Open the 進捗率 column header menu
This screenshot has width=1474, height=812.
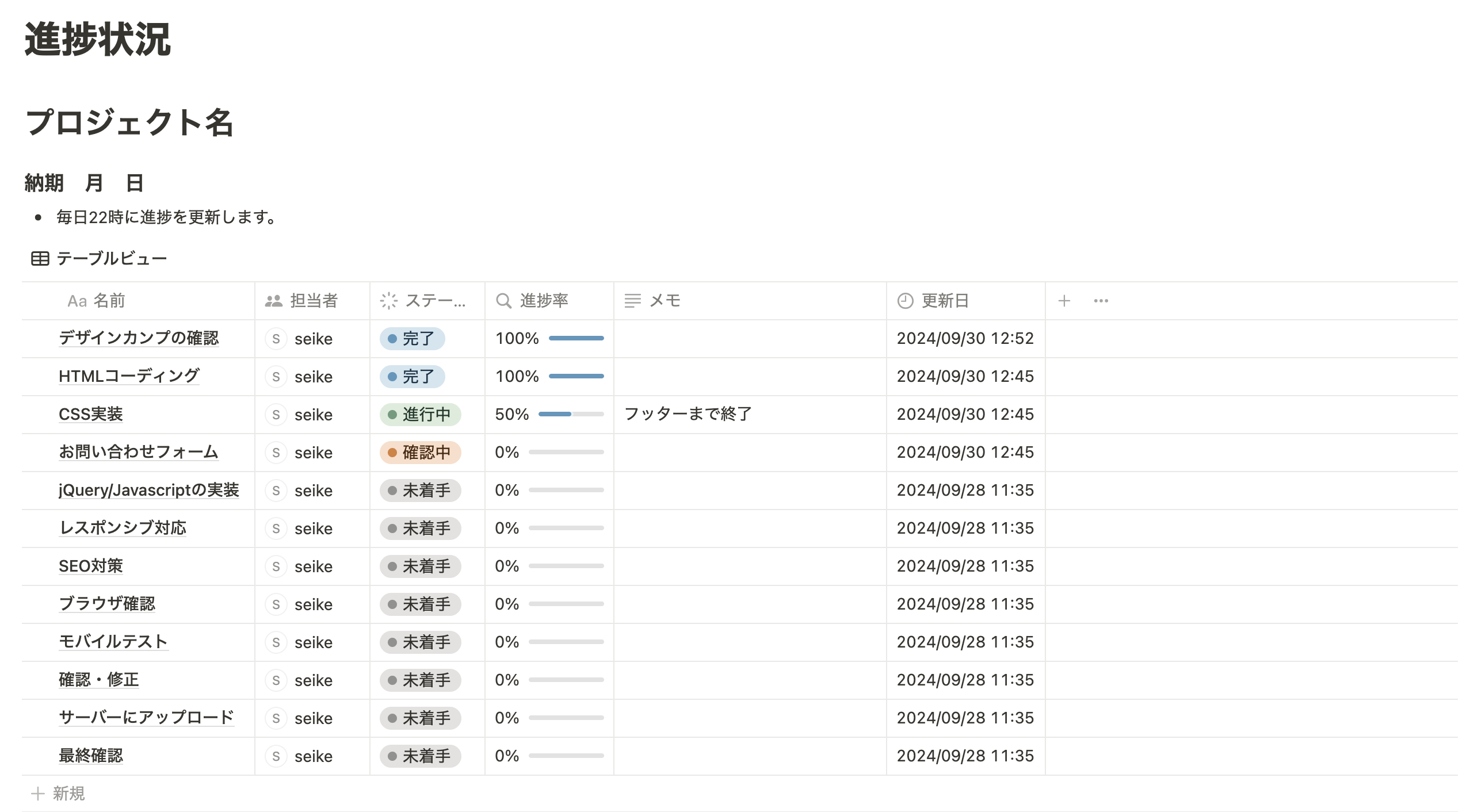pyautogui.click(x=549, y=300)
